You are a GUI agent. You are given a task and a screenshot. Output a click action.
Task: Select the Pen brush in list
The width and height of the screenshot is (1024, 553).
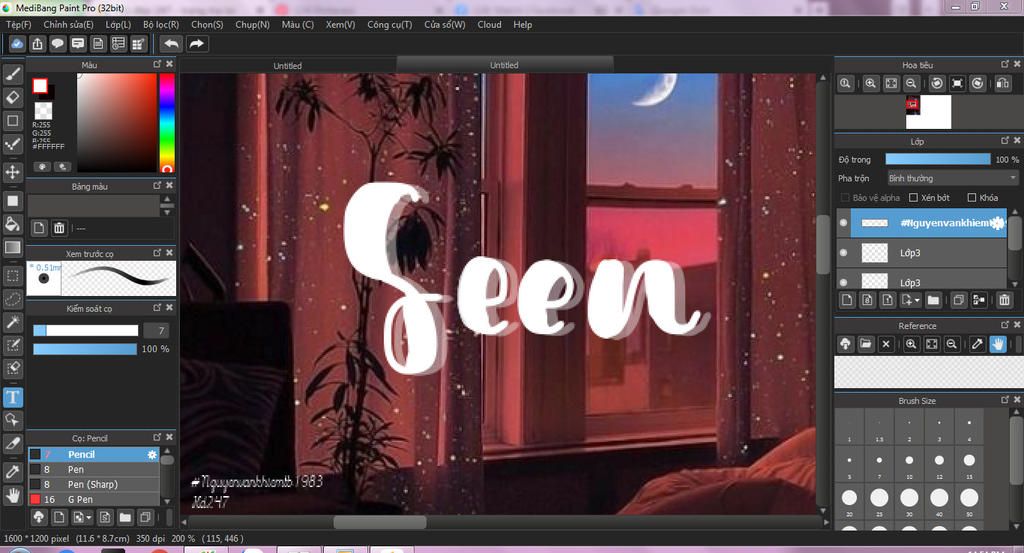coord(93,469)
